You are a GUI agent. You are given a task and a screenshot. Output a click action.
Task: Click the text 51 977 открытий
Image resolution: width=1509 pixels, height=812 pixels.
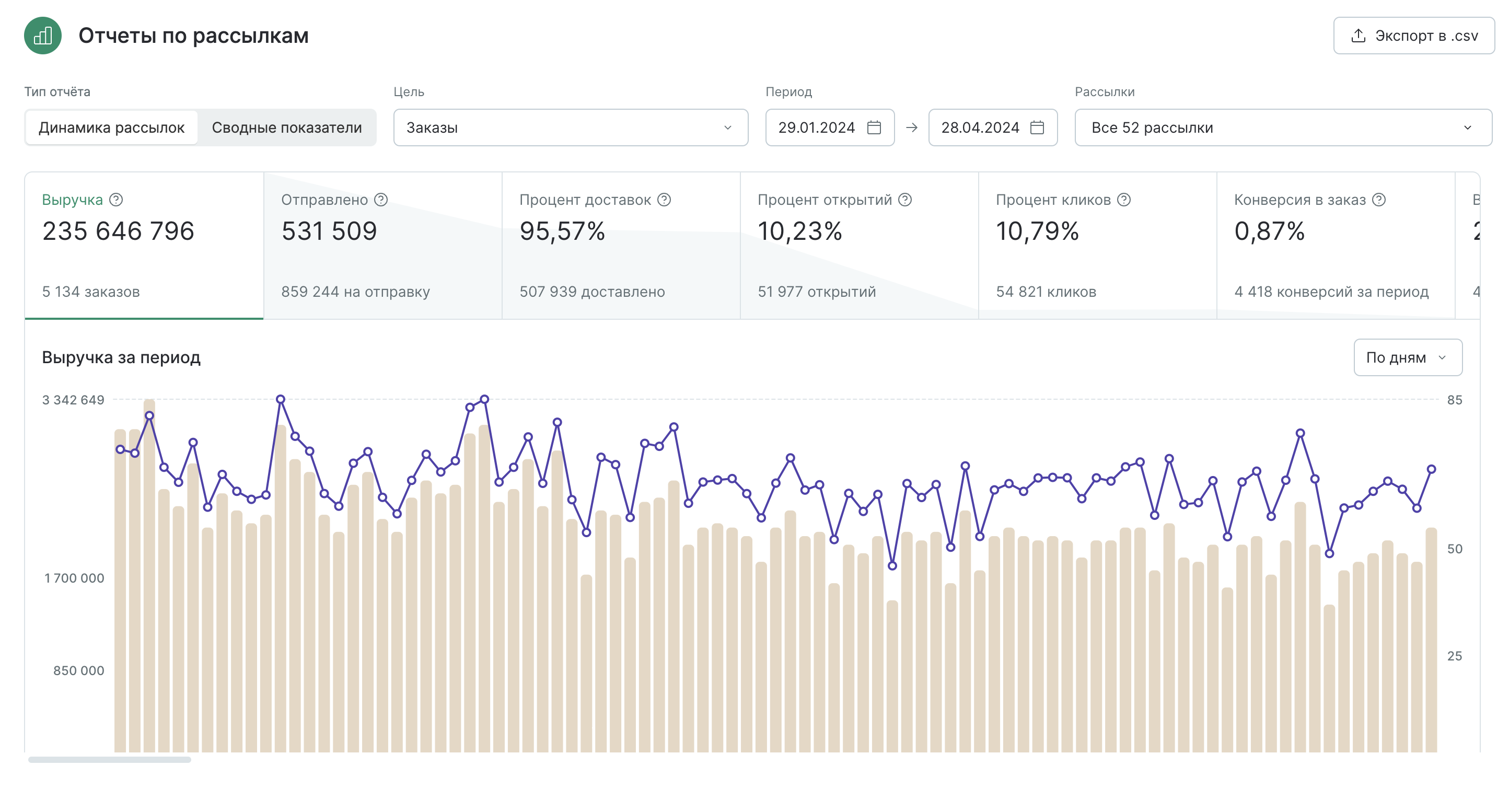point(817,292)
